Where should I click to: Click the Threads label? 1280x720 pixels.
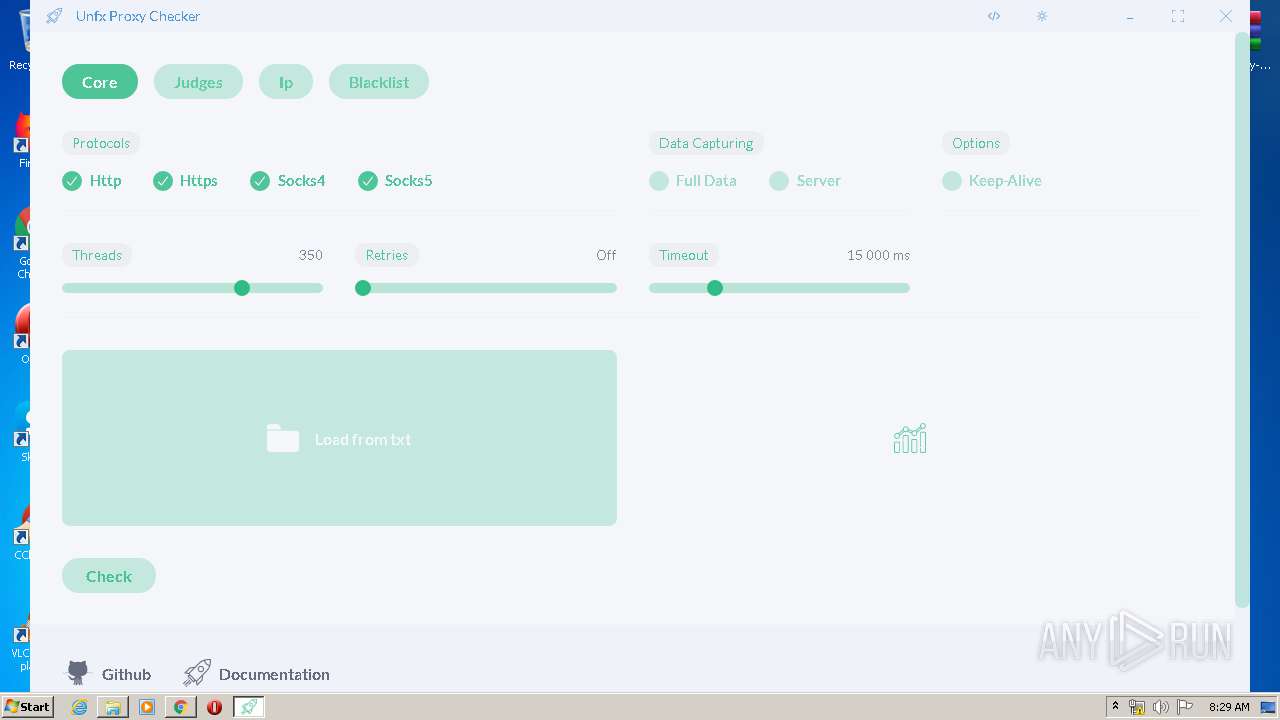[97, 255]
